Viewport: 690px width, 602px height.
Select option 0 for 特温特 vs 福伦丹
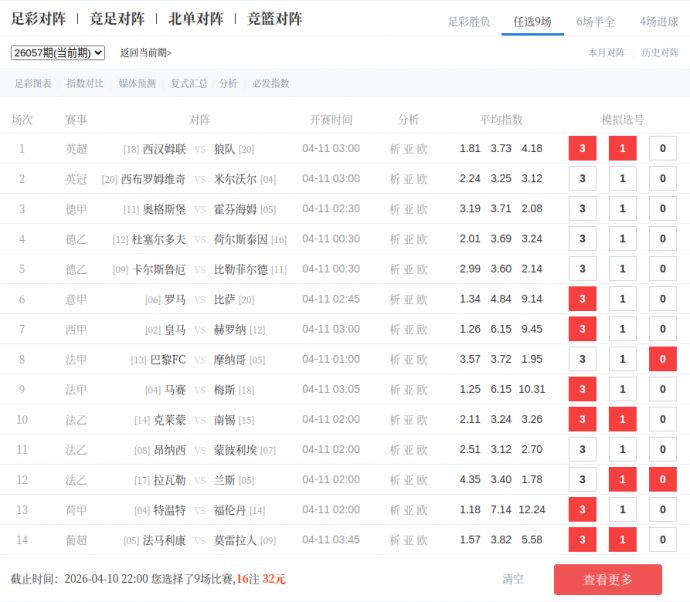[662, 510]
